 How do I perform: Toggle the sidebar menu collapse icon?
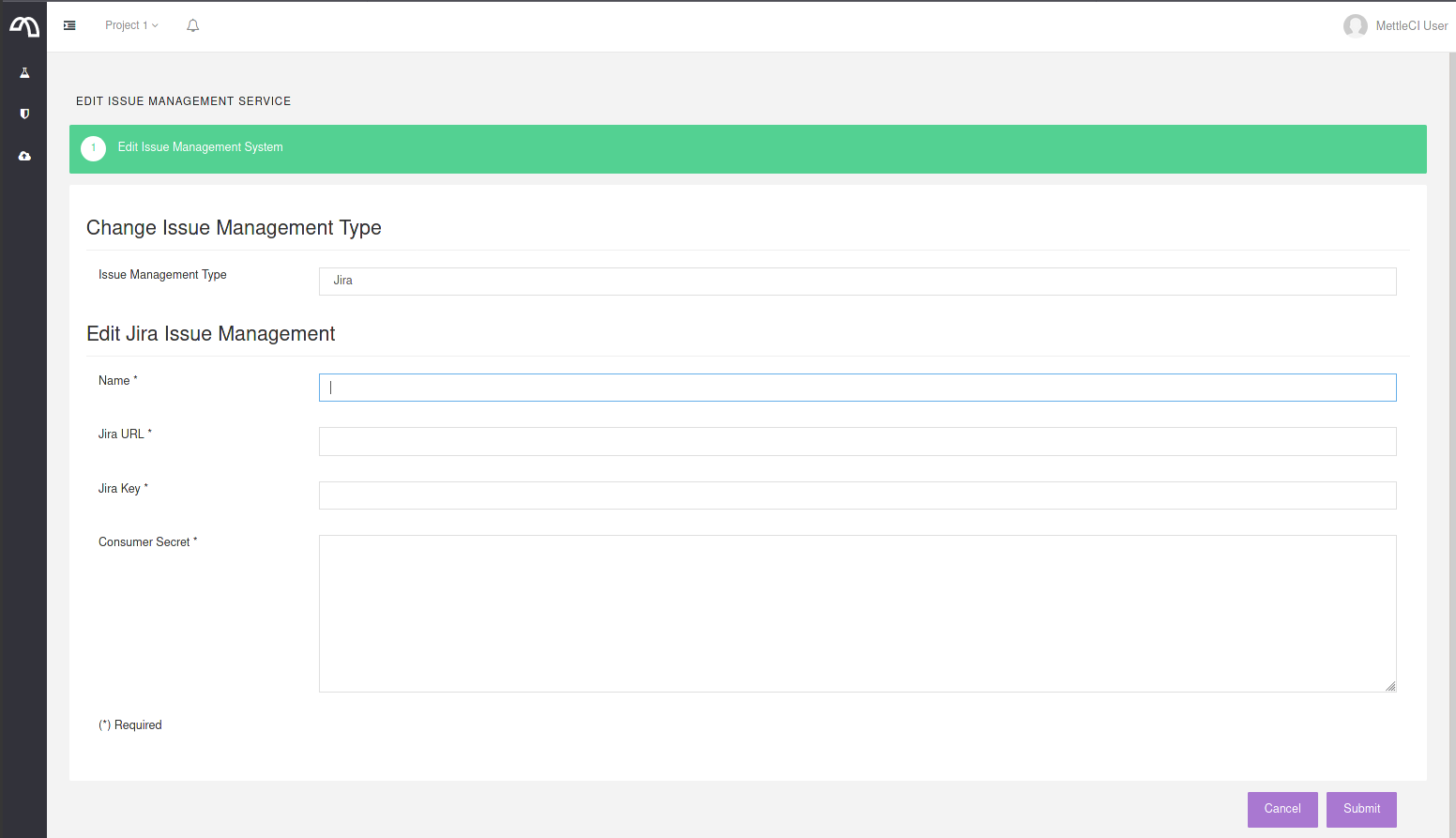coord(69,25)
